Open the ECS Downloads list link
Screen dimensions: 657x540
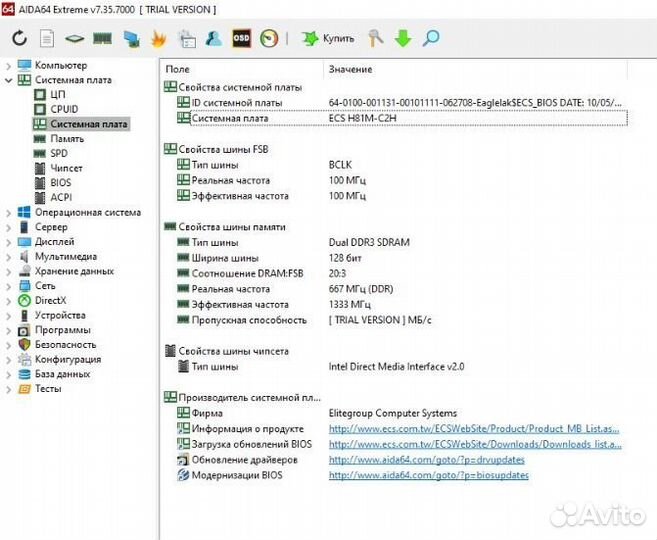pyautogui.click(x=475, y=444)
